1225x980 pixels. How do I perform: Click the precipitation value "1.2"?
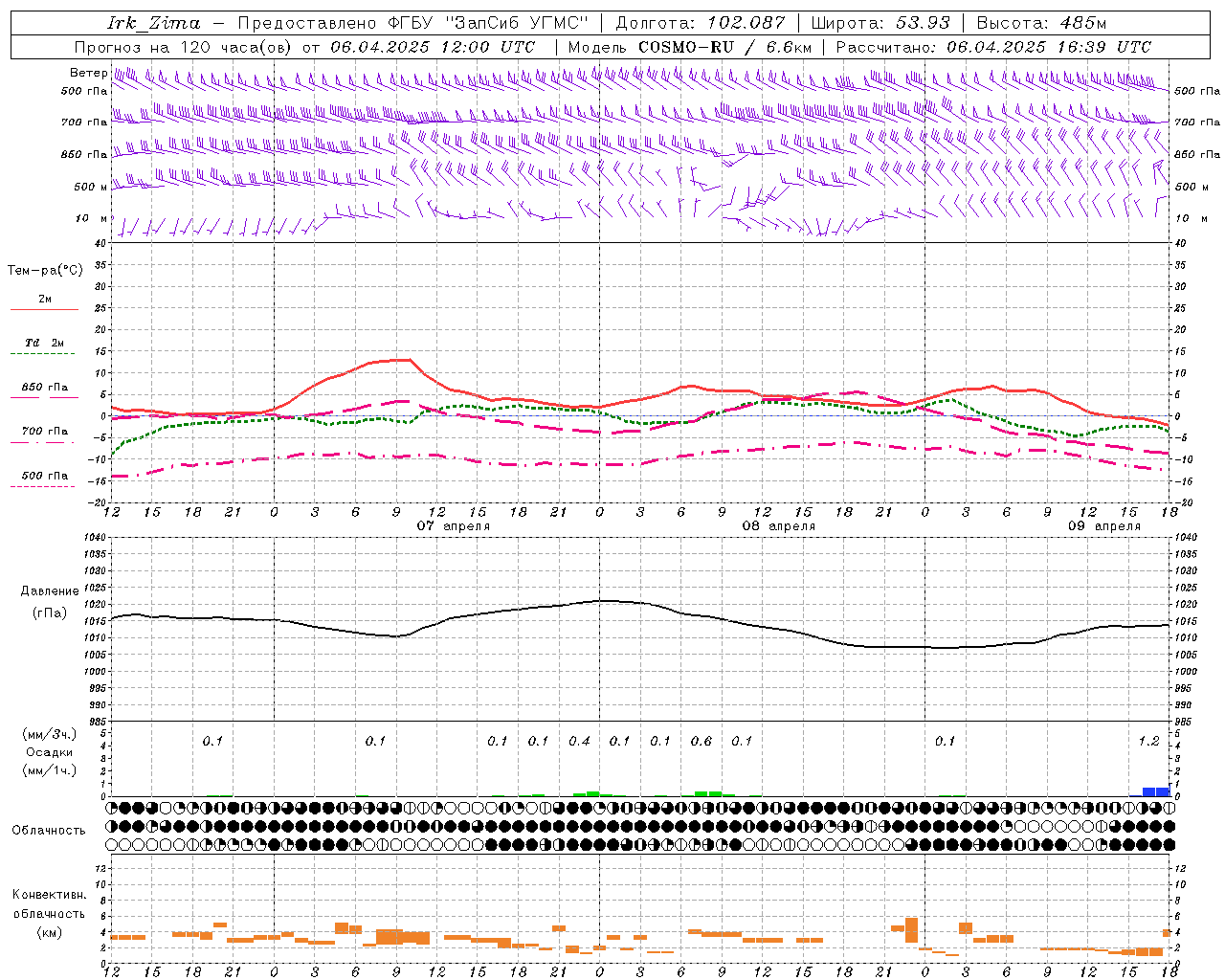tap(1148, 741)
